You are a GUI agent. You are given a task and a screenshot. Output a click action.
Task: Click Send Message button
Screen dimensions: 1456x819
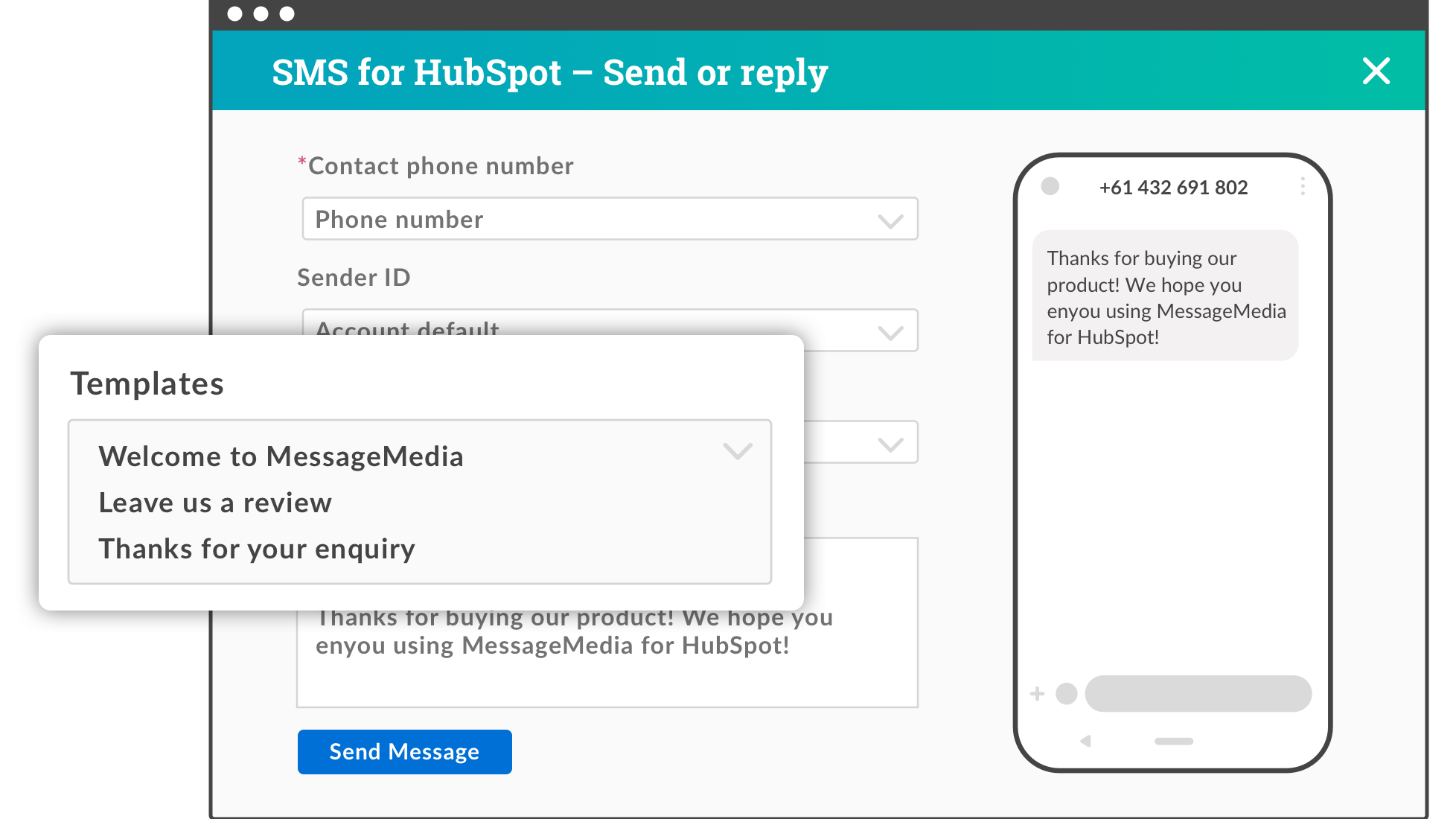click(404, 751)
